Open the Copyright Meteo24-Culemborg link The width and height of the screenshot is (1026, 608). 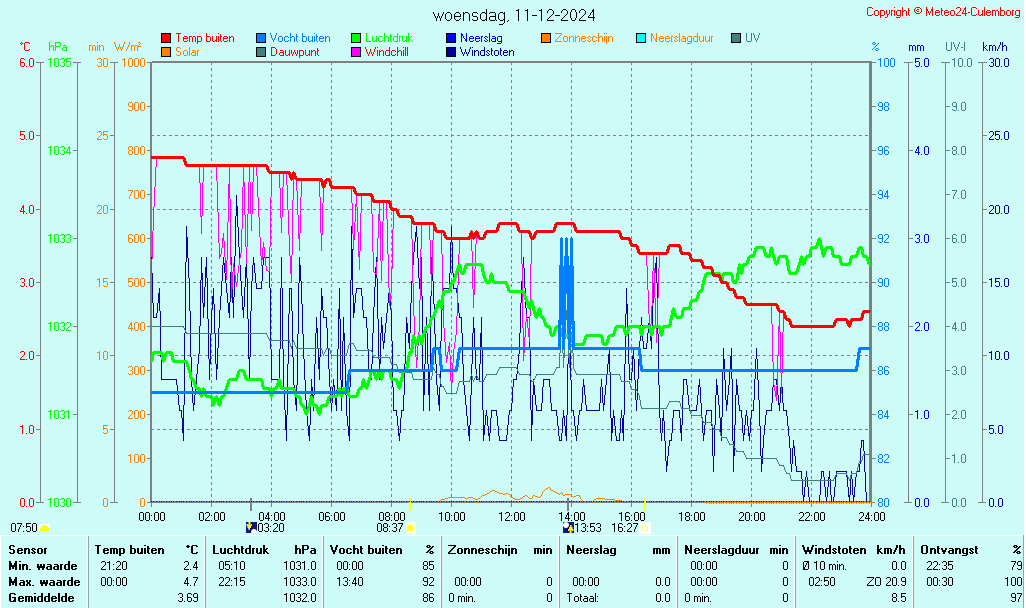(x=942, y=12)
